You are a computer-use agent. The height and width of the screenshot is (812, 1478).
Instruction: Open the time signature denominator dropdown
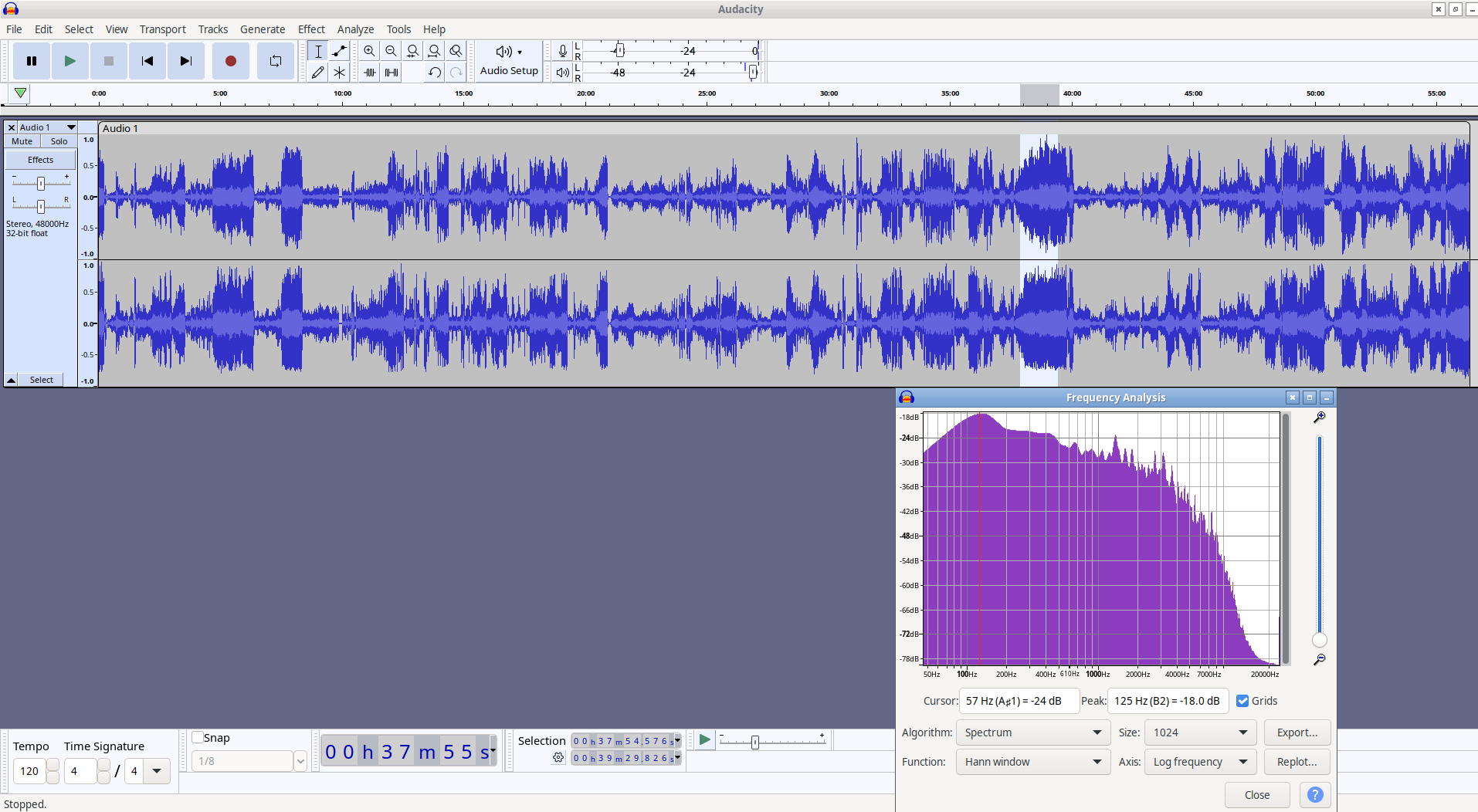pos(157,770)
